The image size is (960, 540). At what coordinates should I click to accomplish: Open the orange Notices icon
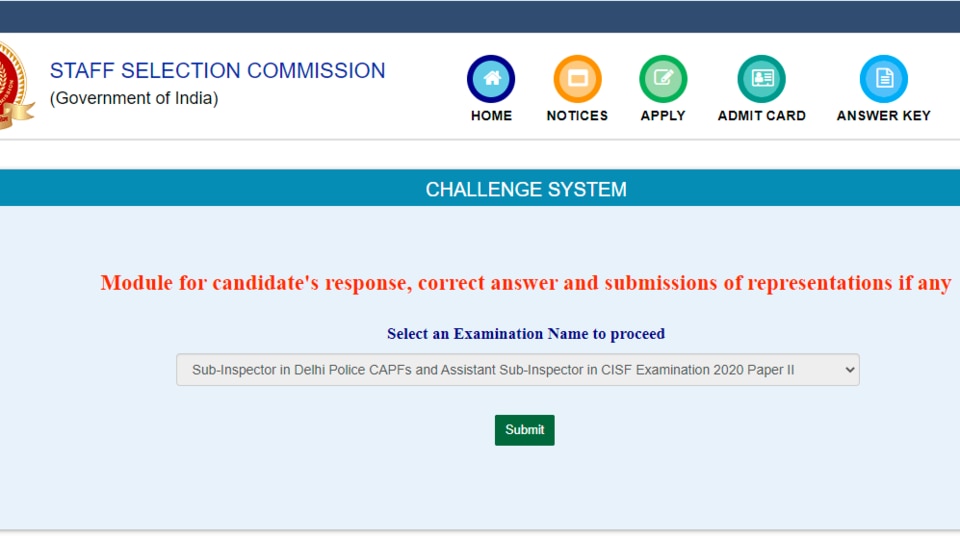coord(577,79)
